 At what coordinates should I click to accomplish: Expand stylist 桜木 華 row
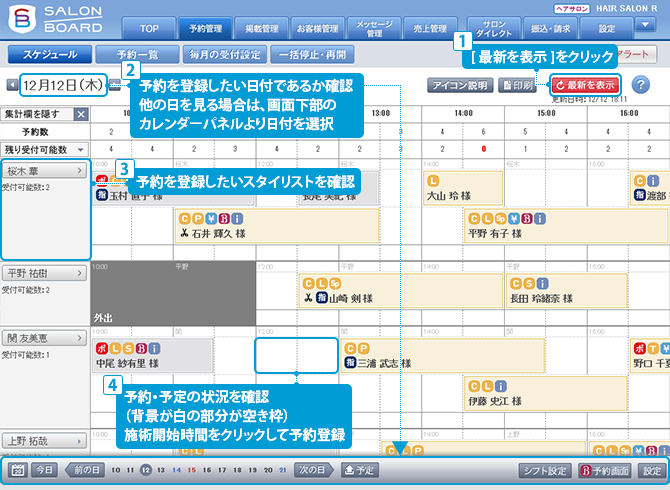click(x=44, y=171)
